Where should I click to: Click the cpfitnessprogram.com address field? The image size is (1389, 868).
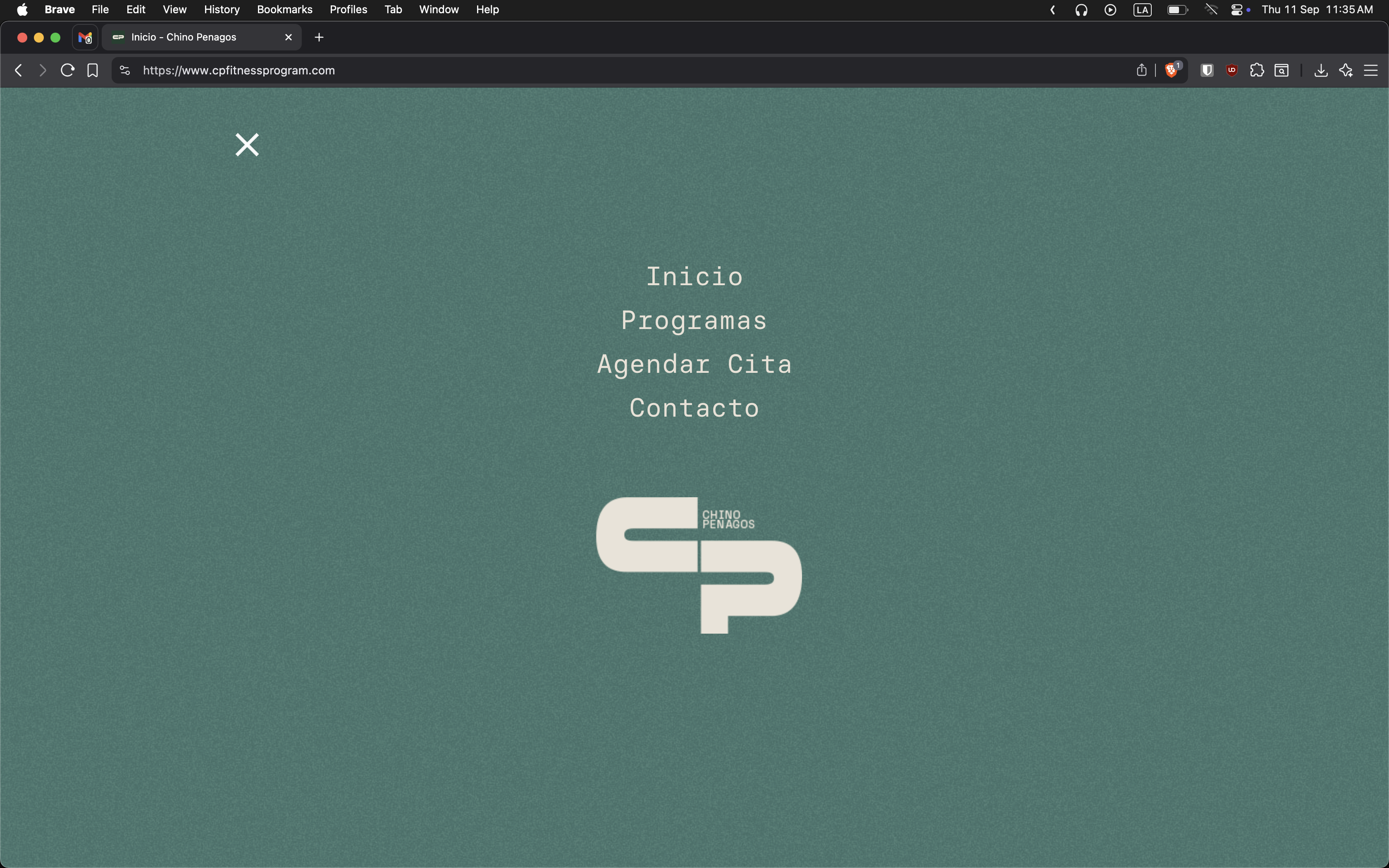point(239,70)
